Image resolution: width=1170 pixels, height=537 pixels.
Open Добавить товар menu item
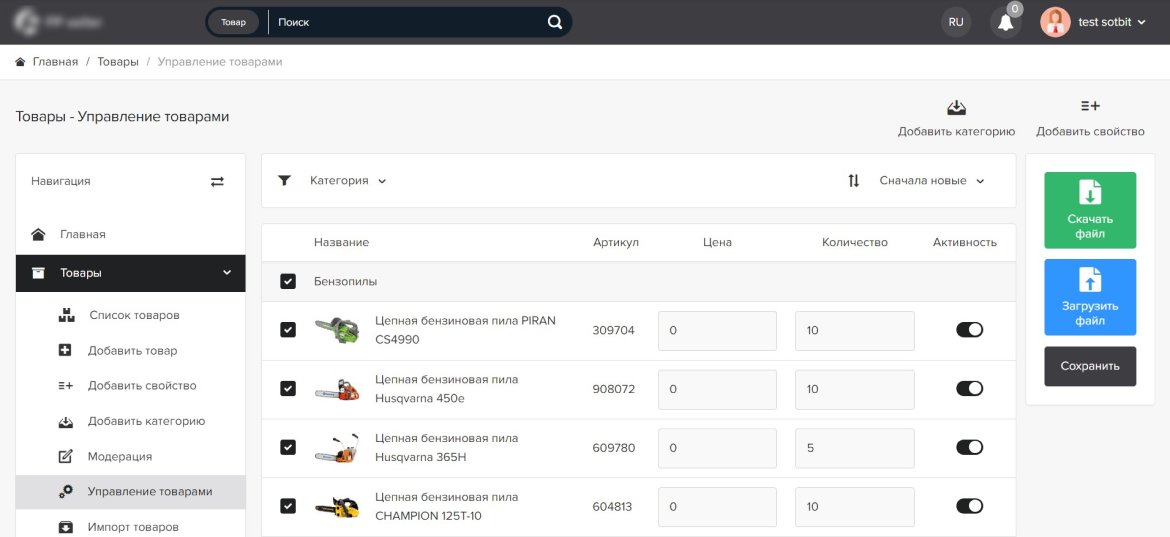[131, 350]
